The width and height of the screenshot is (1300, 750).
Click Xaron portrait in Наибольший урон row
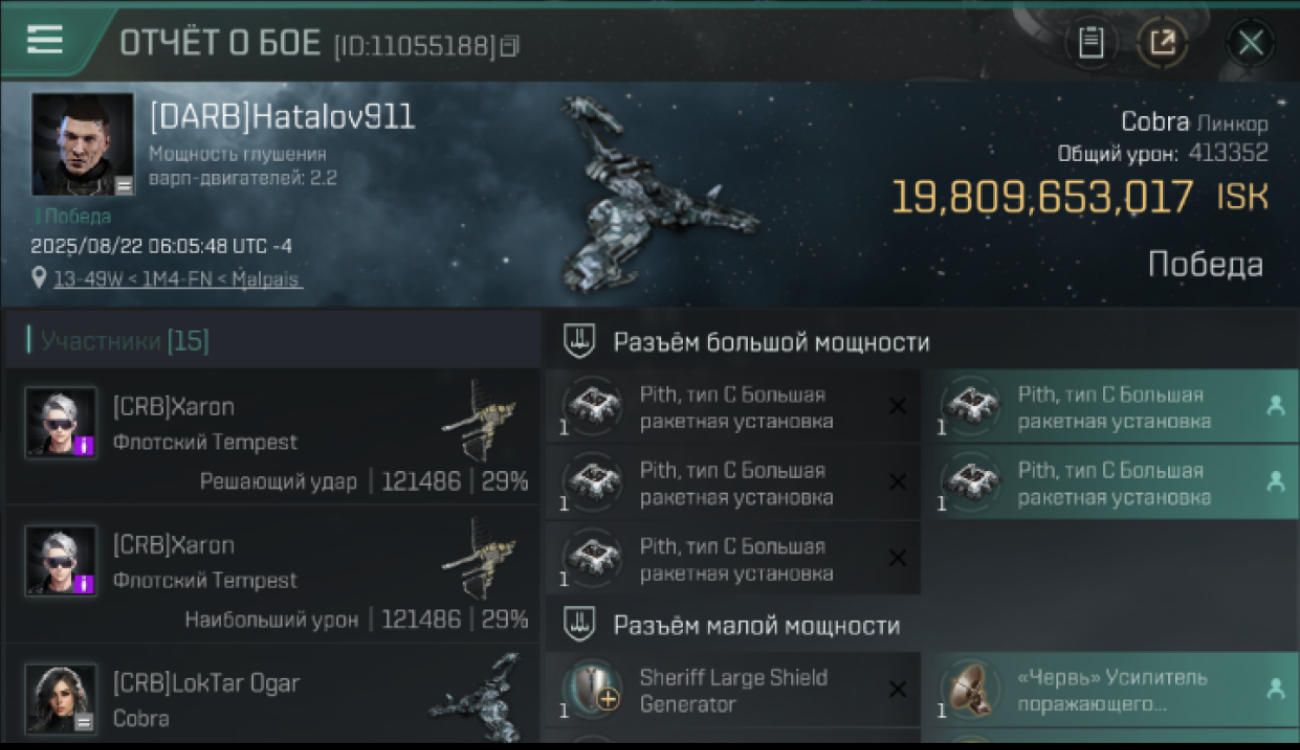[x=61, y=561]
